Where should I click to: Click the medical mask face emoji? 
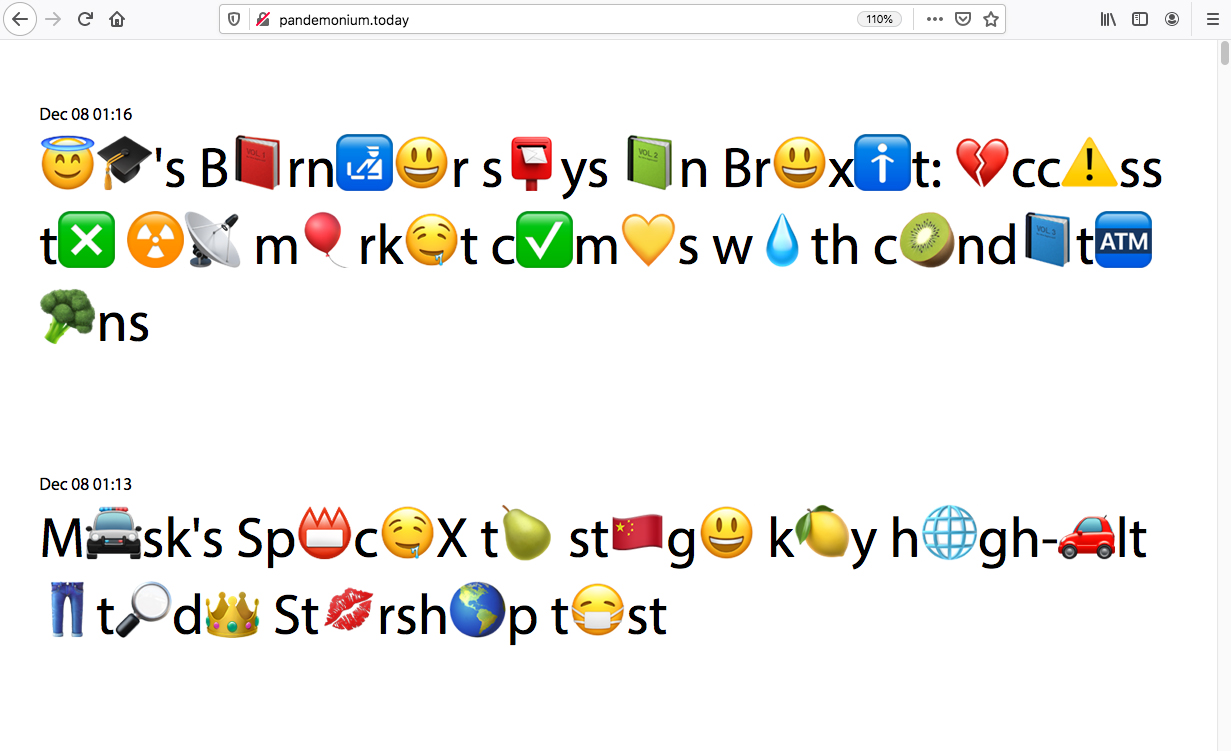598,611
